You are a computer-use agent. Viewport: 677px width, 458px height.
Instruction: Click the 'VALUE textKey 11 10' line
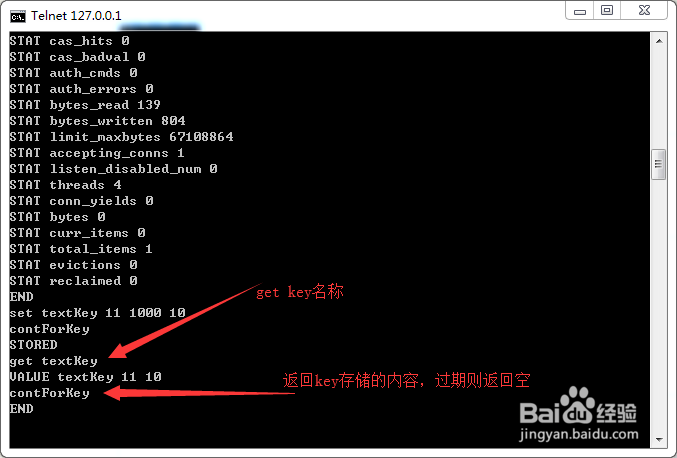85,377
